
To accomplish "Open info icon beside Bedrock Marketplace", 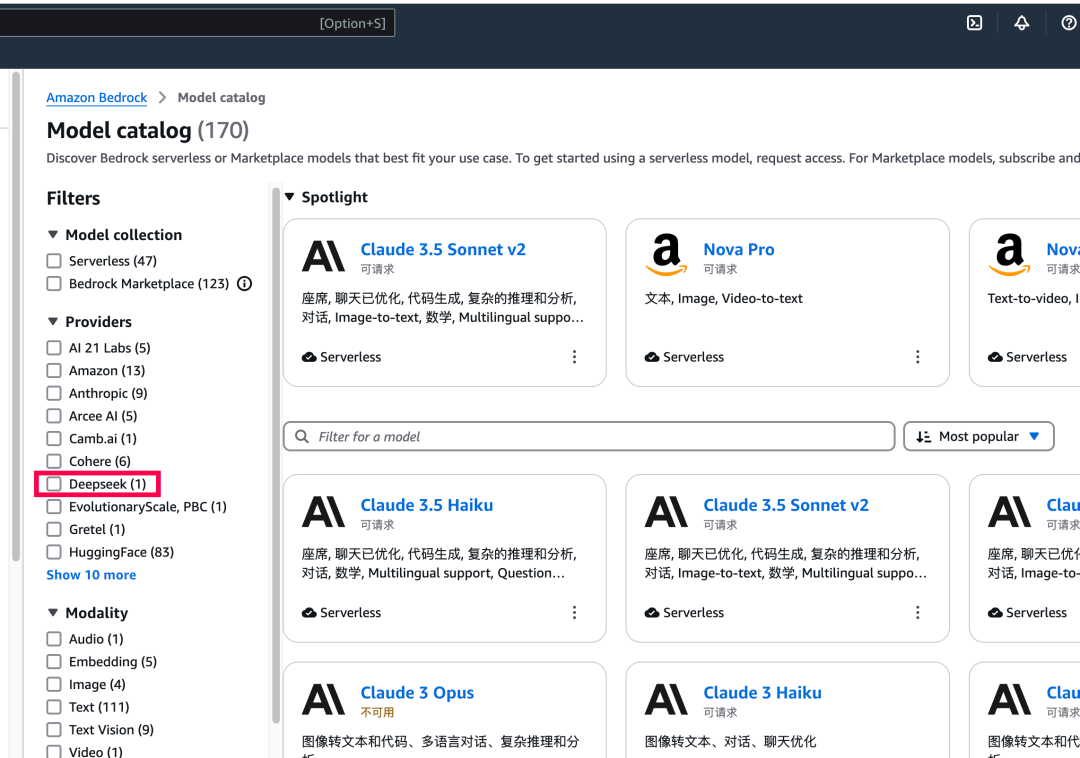I will (x=244, y=284).
